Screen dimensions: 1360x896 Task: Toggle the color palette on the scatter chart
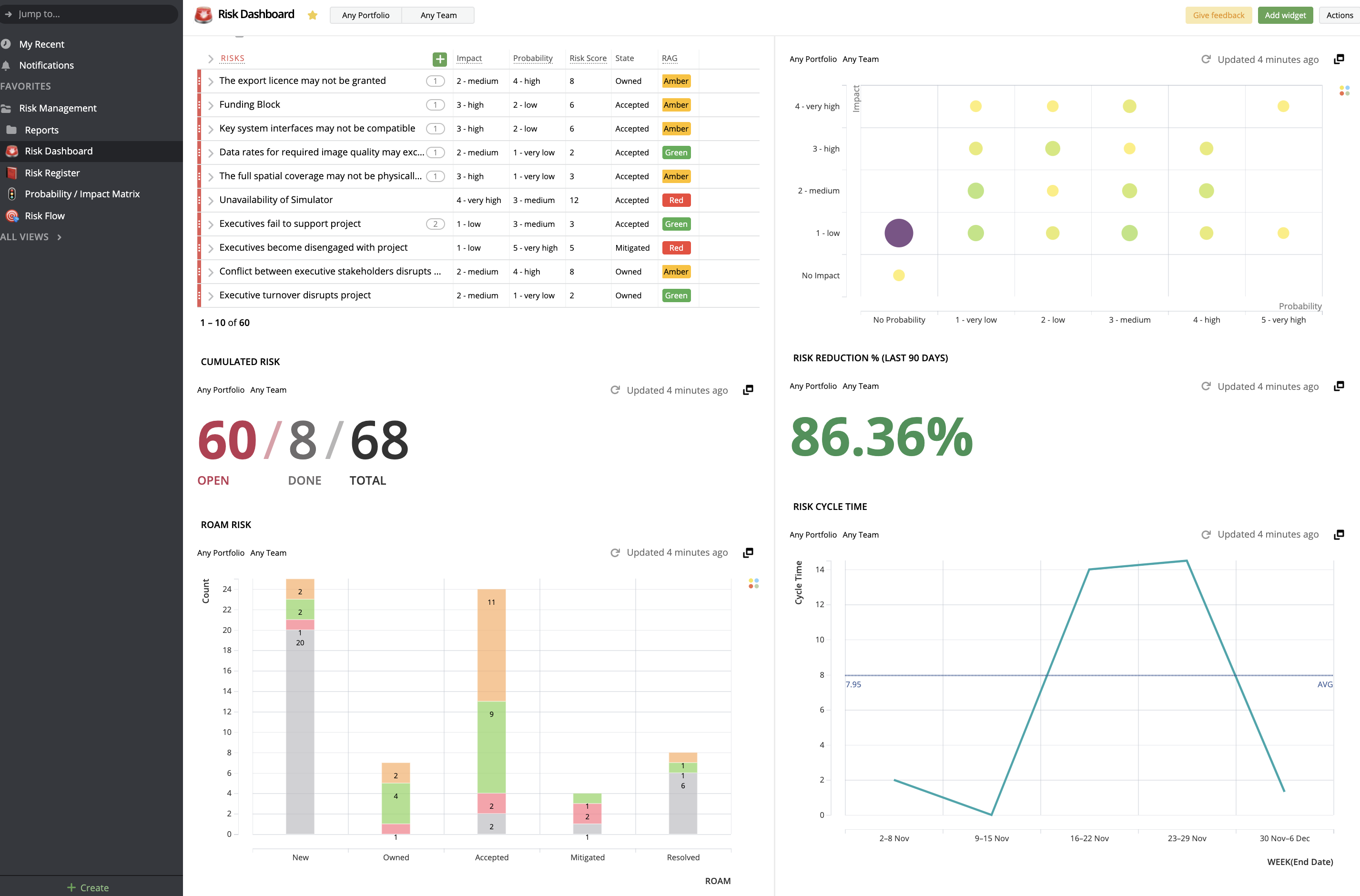coord(1345,89)
